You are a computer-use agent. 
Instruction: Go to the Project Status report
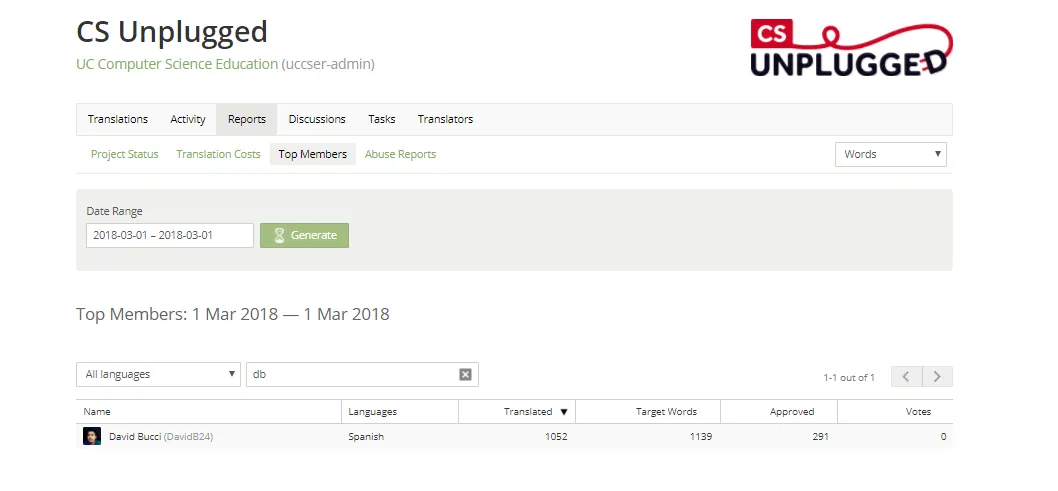[125, 154]
